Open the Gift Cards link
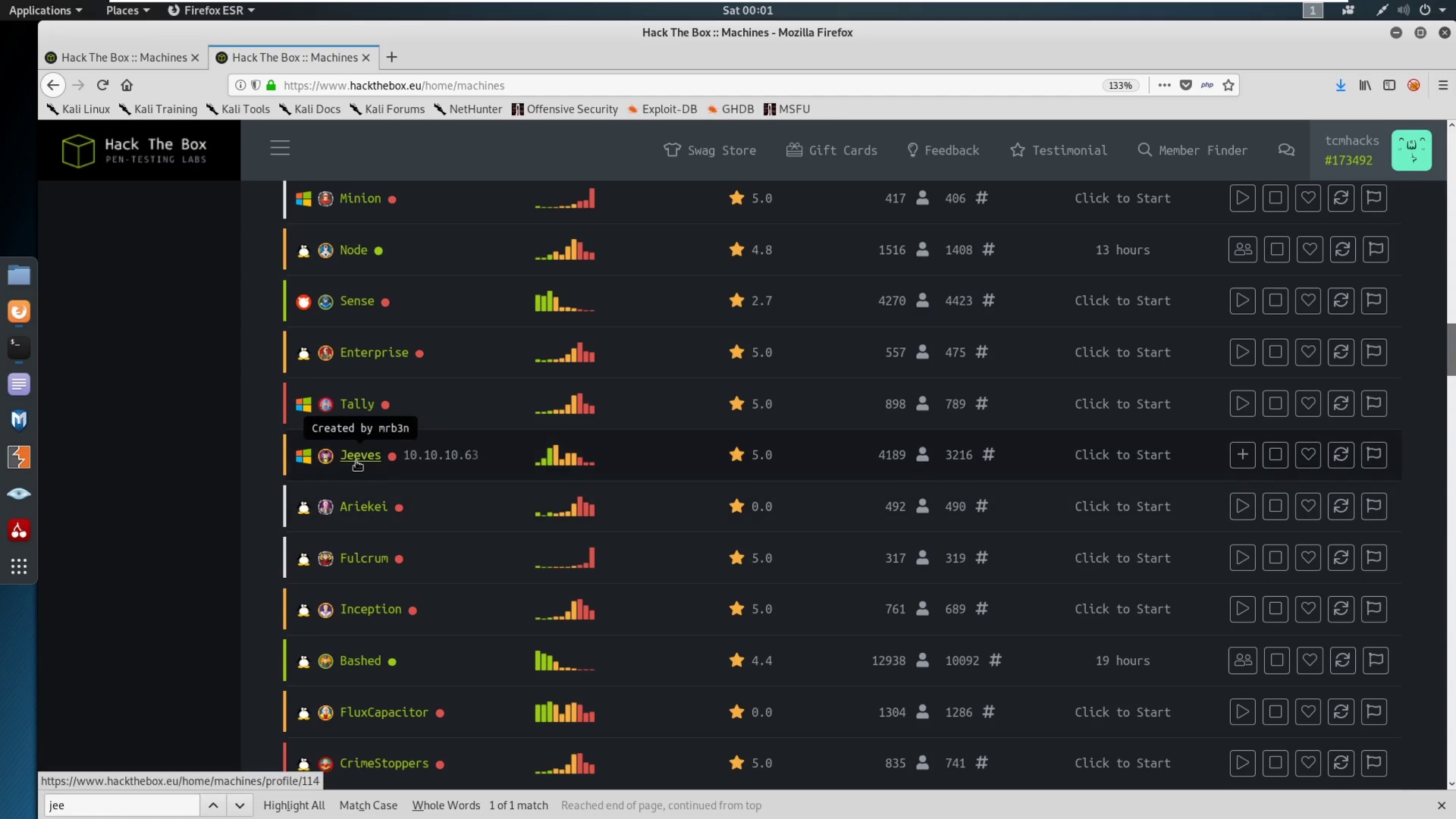The width and height of the screenshot is (1456, 819). (x=832, y=150)
